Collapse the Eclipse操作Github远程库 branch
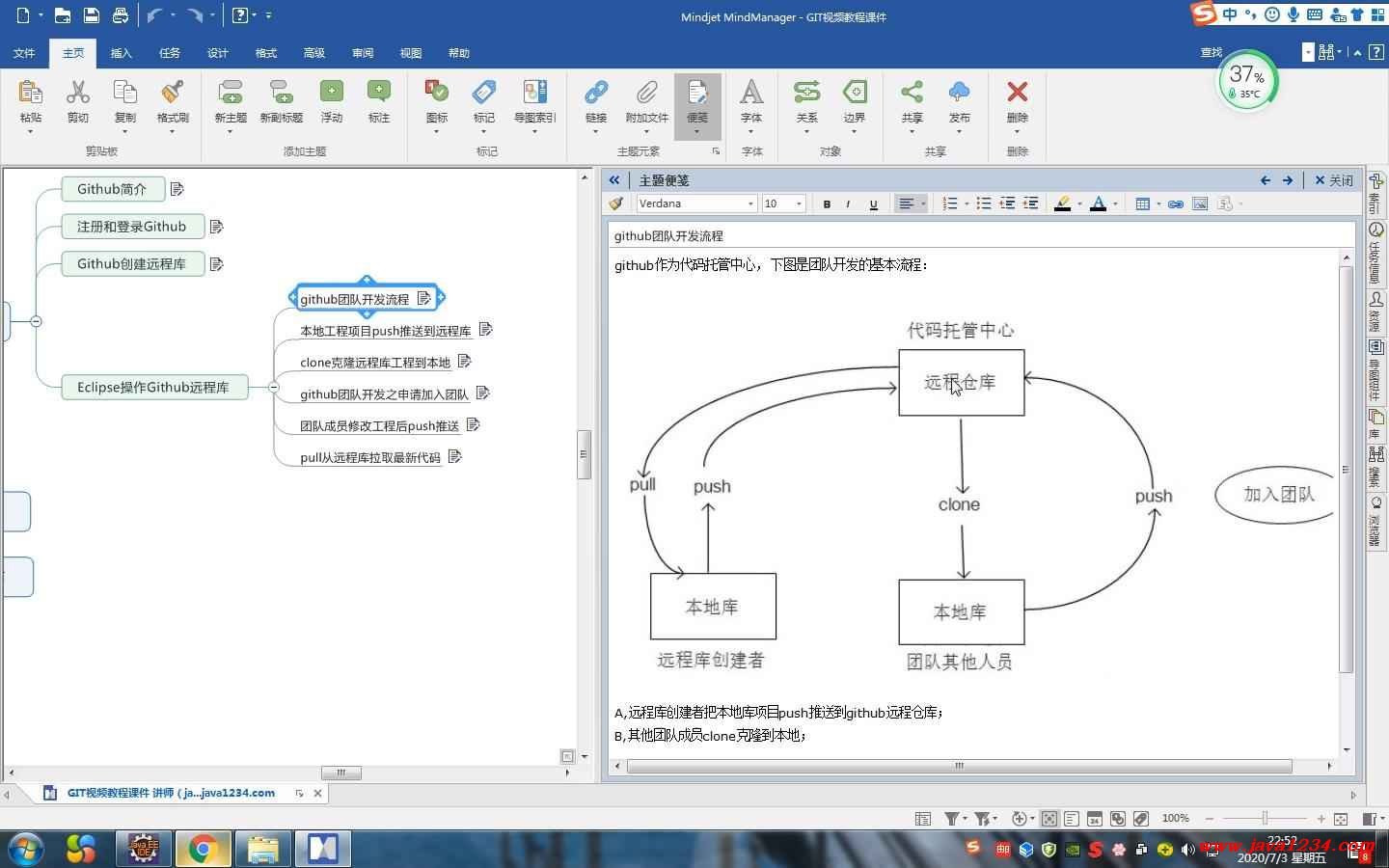 pyautogui.click(x=274, y=387)
